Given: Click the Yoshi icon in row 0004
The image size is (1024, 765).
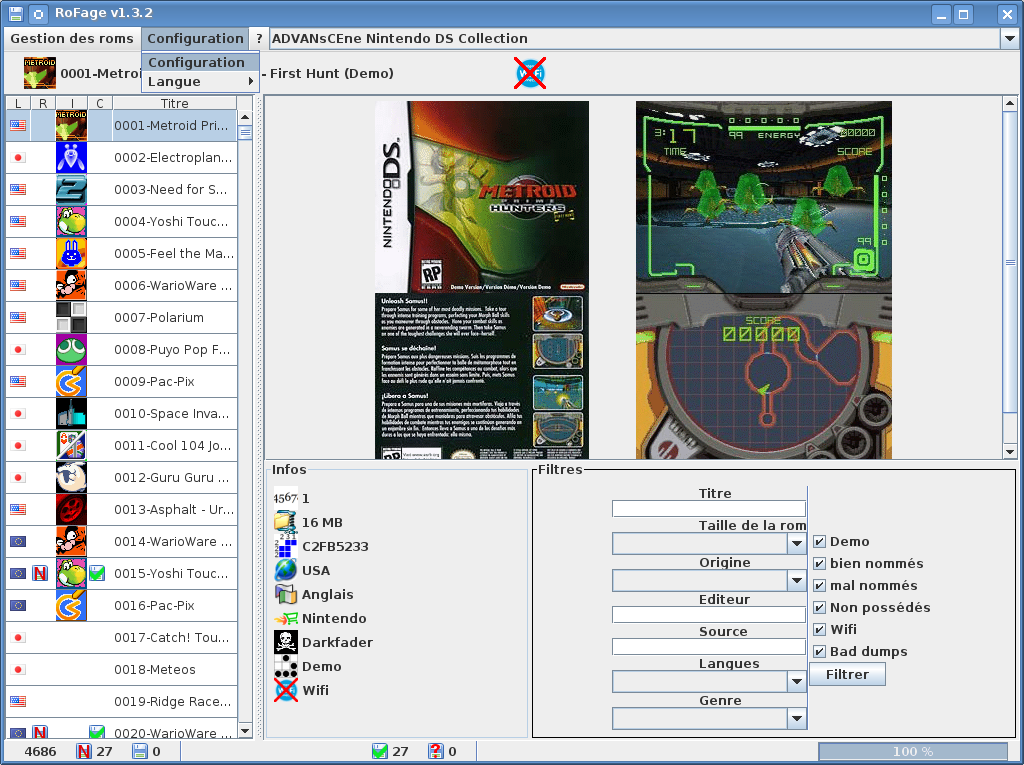Looking at the screenshot, I should [x=71, y=221].
